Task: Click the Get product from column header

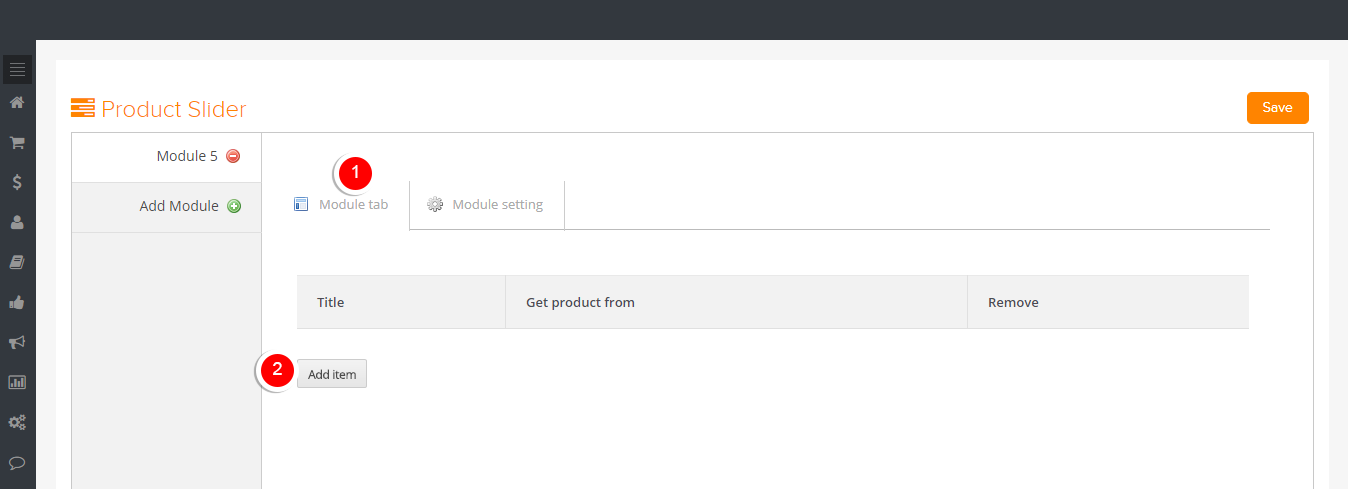Action: (x=580, y=302)
